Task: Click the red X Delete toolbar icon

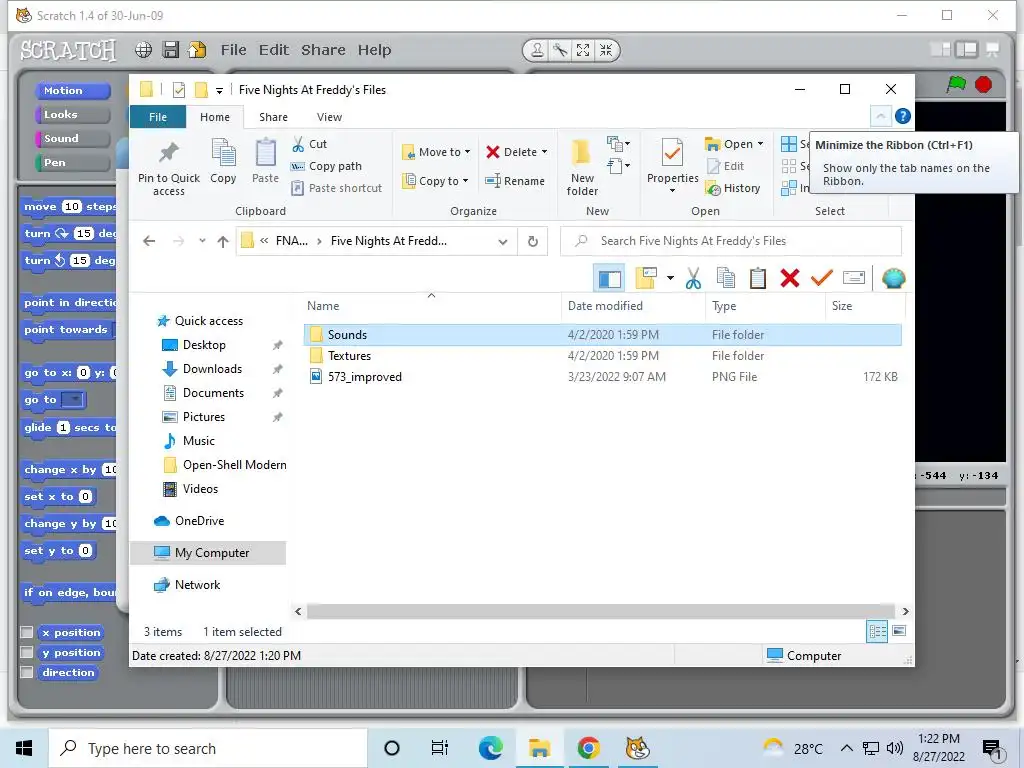Action: (x=790, y=278)
